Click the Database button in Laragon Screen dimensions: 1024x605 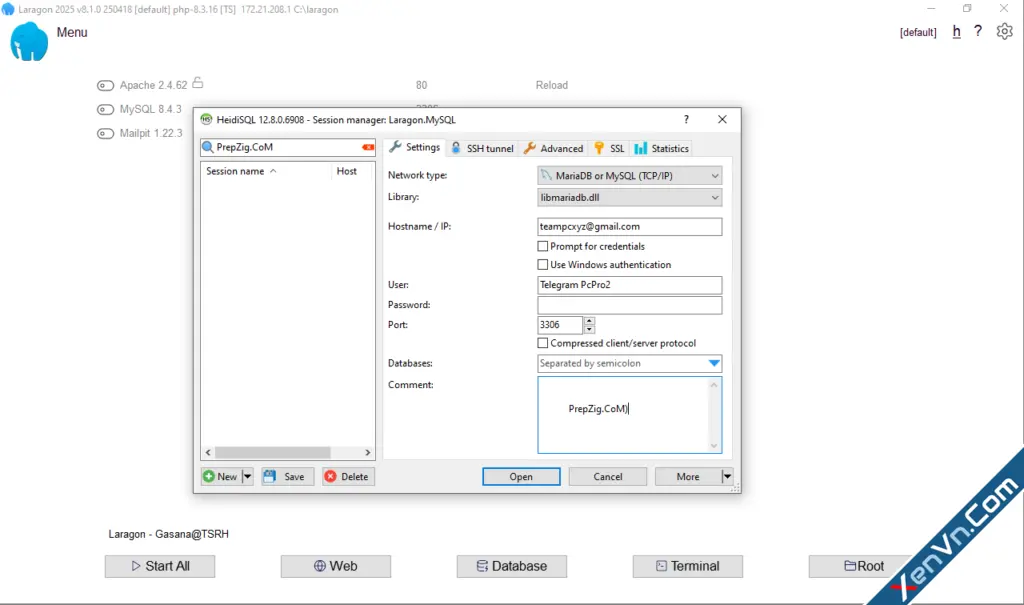click(x=512, y=566)
